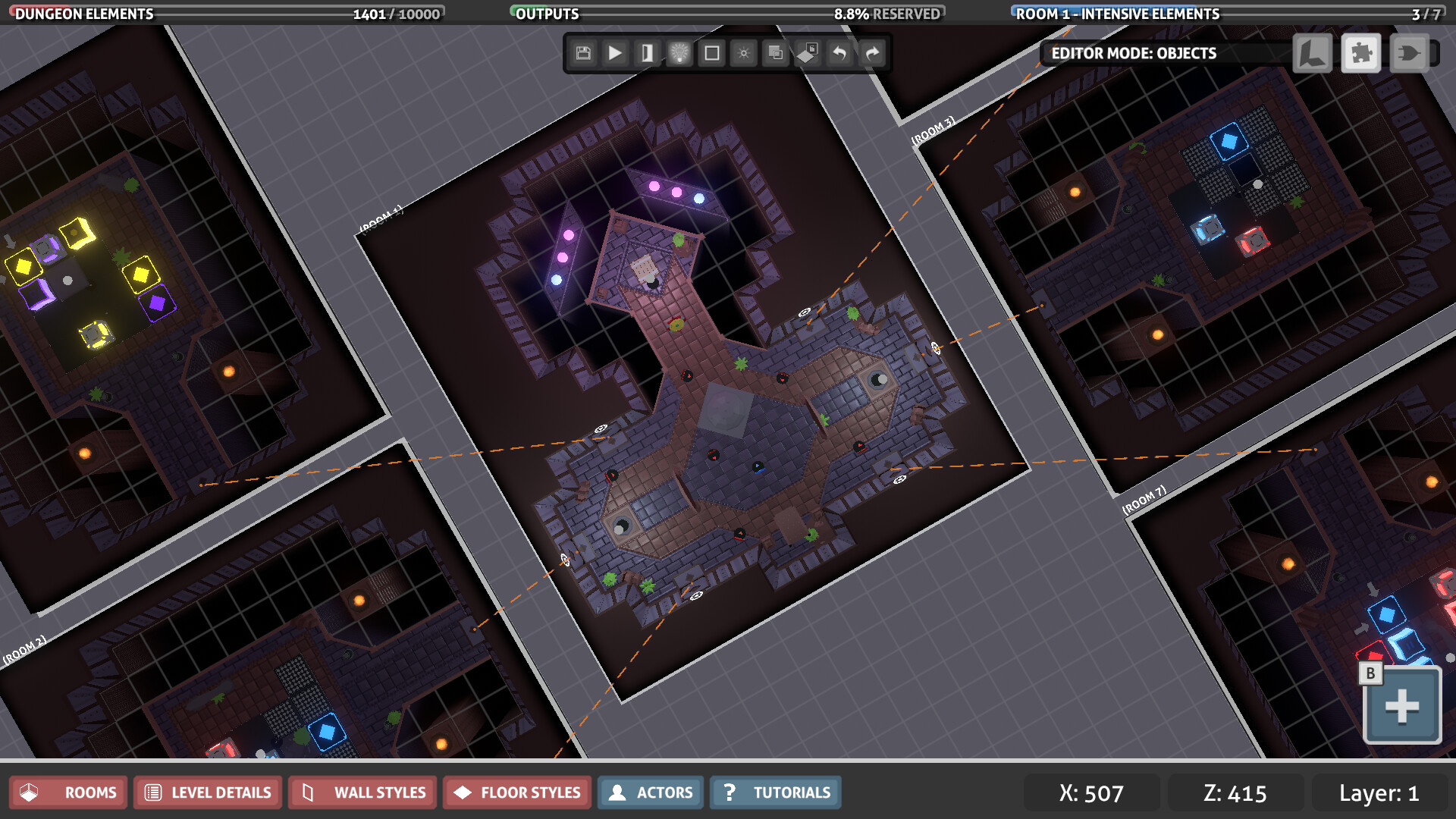Select the square selection tool in the toolbar
This screenshot has width=1456, height=819.
tap(711, 53)
